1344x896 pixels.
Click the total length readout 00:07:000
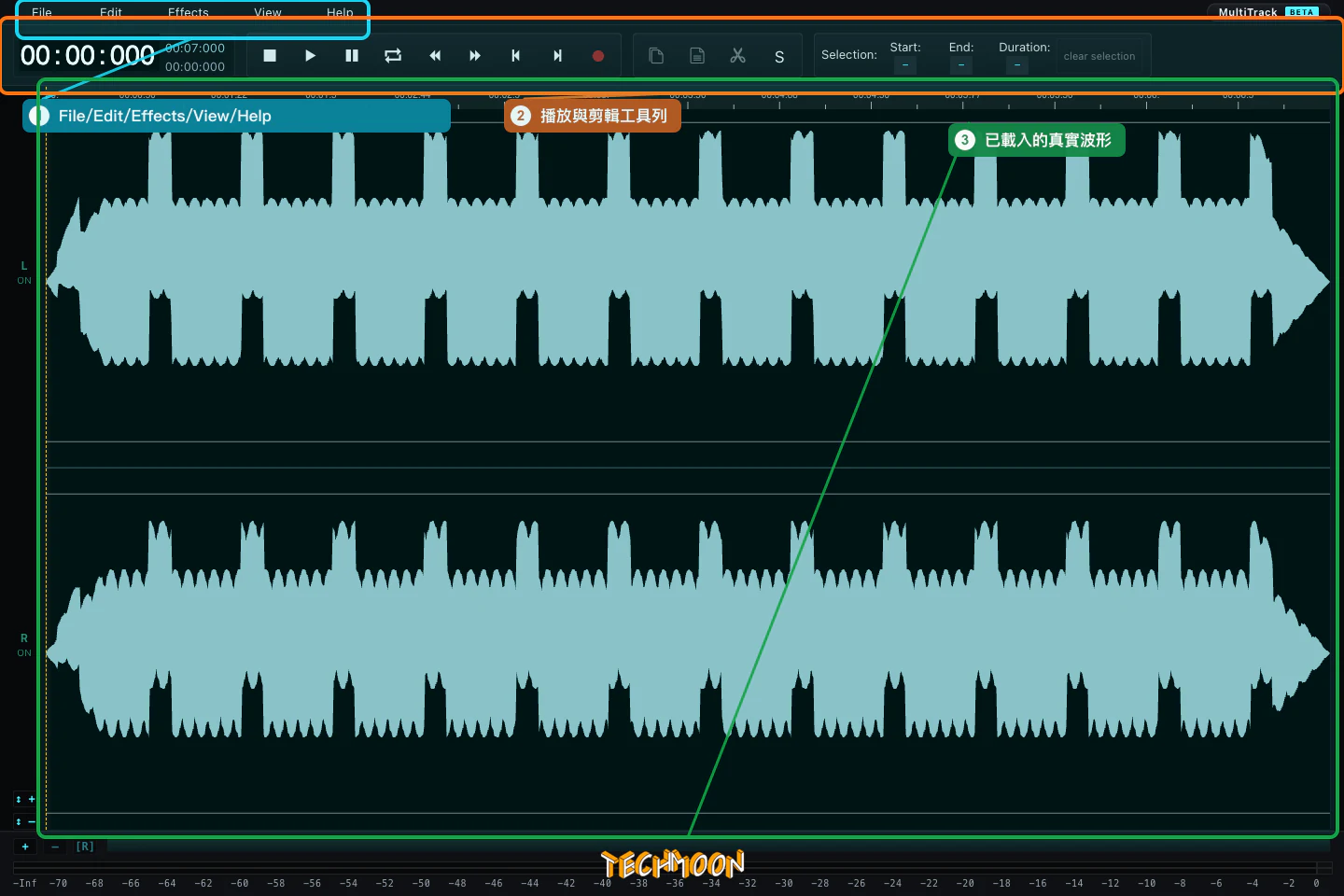click(x=195, y=48)
